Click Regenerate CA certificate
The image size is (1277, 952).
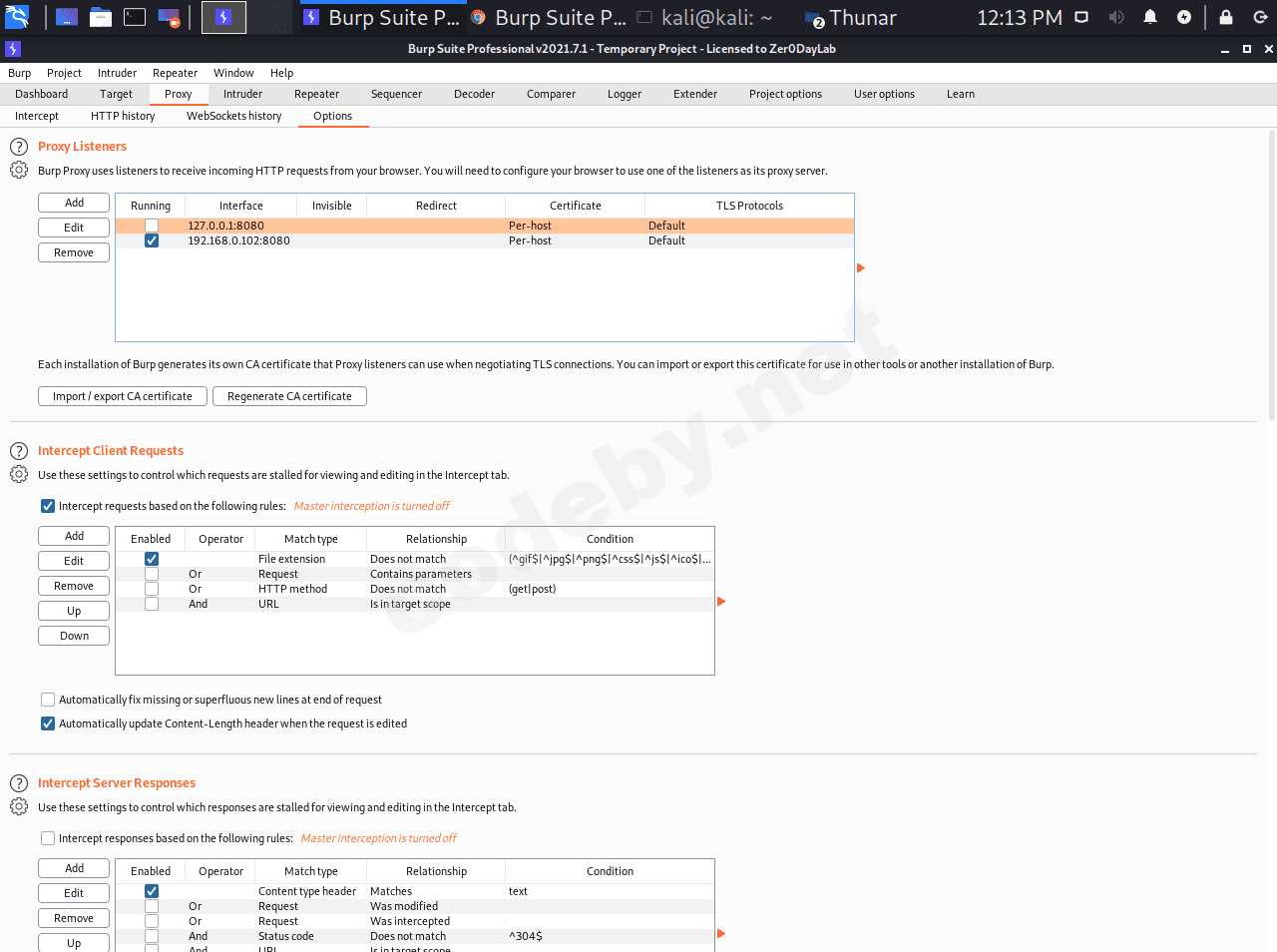pos(289,396)
